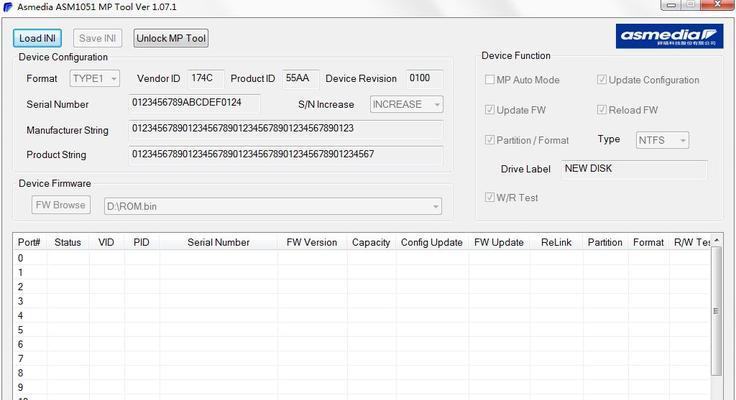The height and width of the screenshot is (400, 736).
Task: Open the Format TYPE1 dropdown
Action: 94,78
